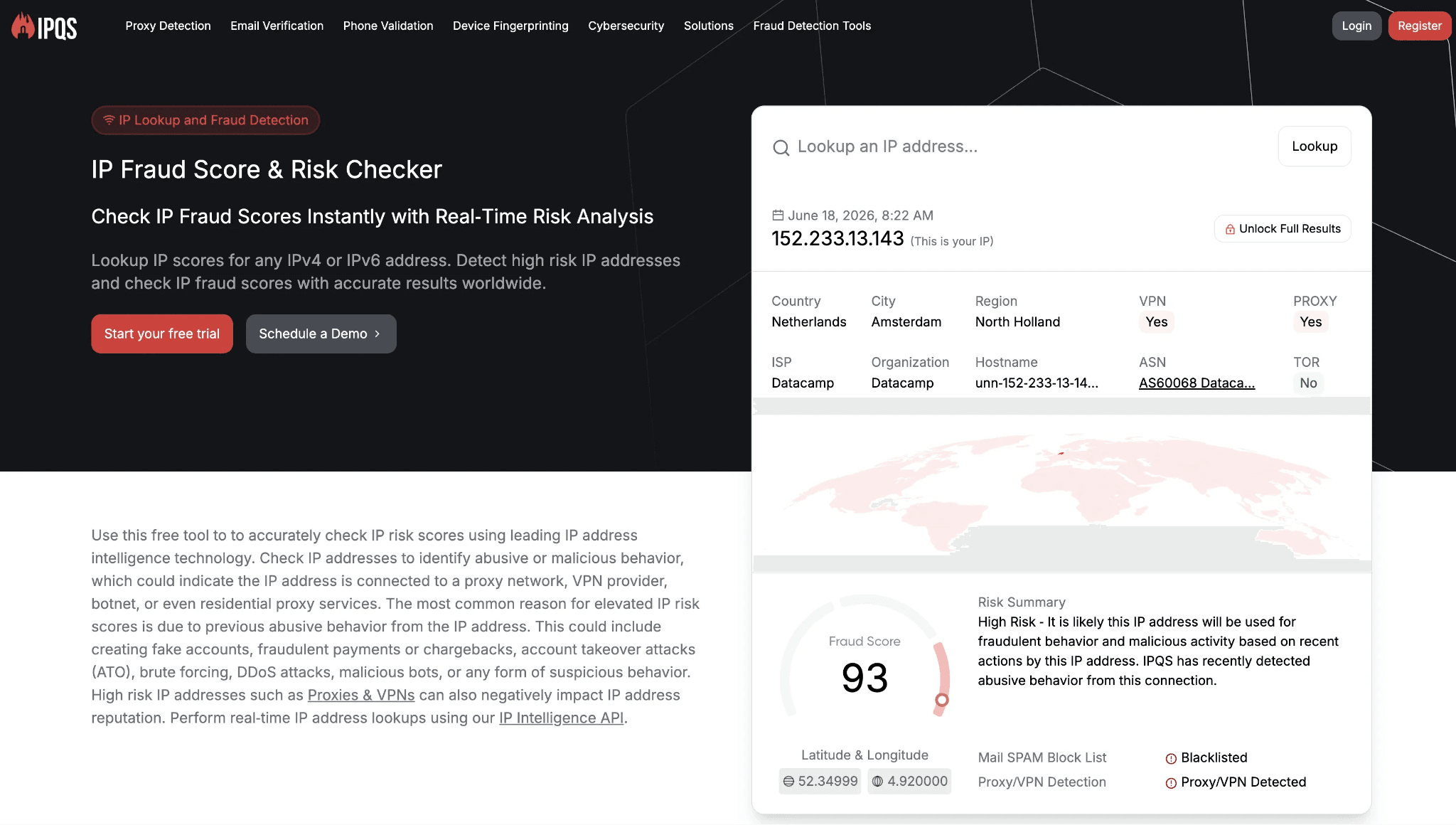This screenshot has height=825, width=1456.
Task: Click the PROXY Yes badge
Action: click(x=1311, y=322)
